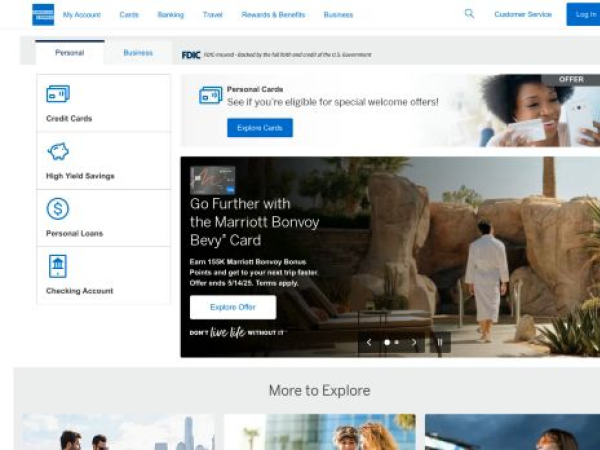This screenshot has width=600, height=450.
Task: Click the FDIC-insured disclaimer text
Action: (287, 55)
